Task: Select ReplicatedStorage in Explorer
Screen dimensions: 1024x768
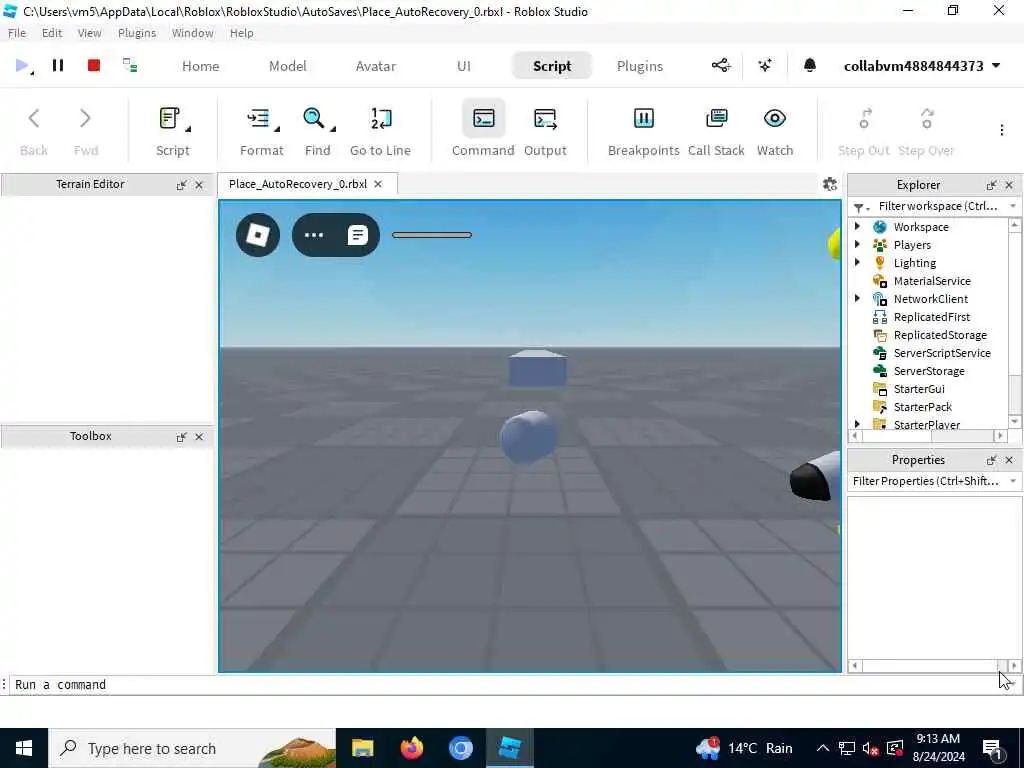Action: coord(940,335)
